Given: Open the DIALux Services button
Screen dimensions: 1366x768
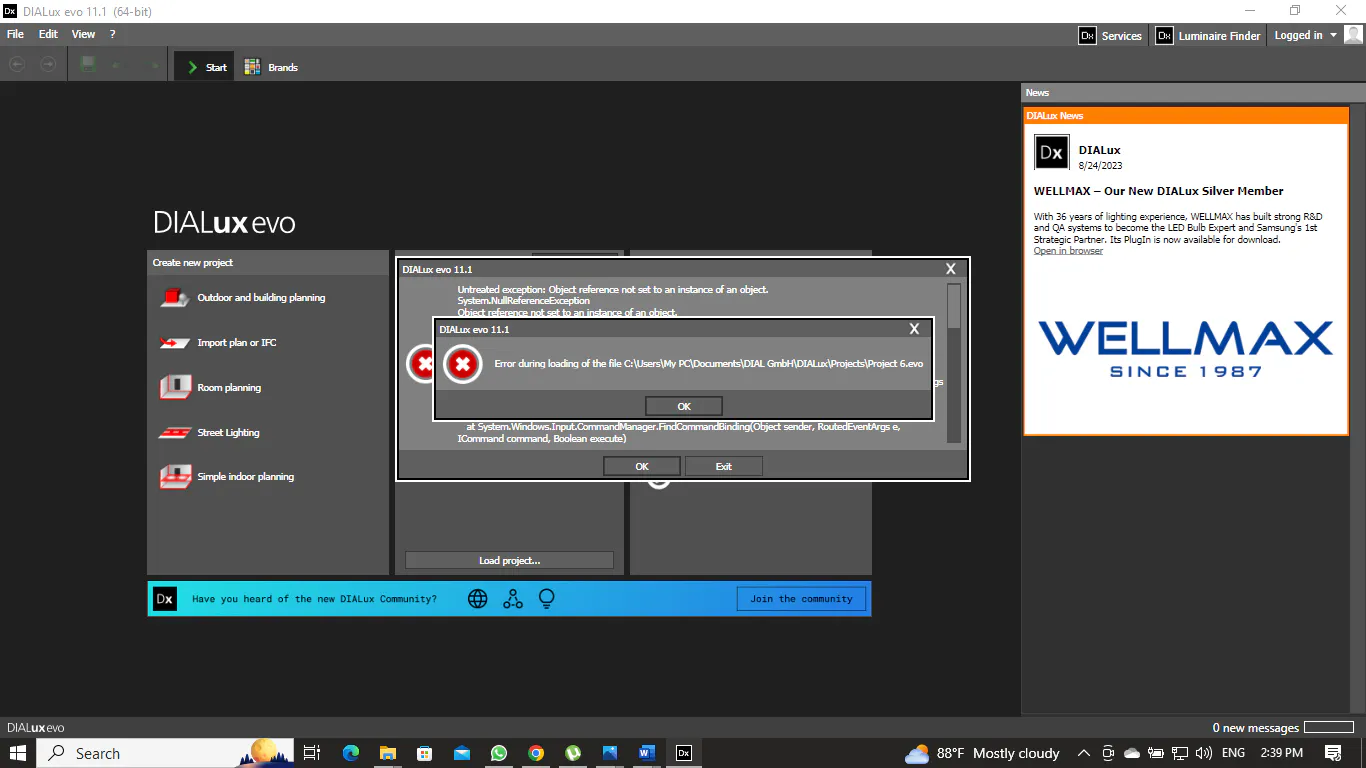Looking at the screenshot, I should click(1110, 35).
